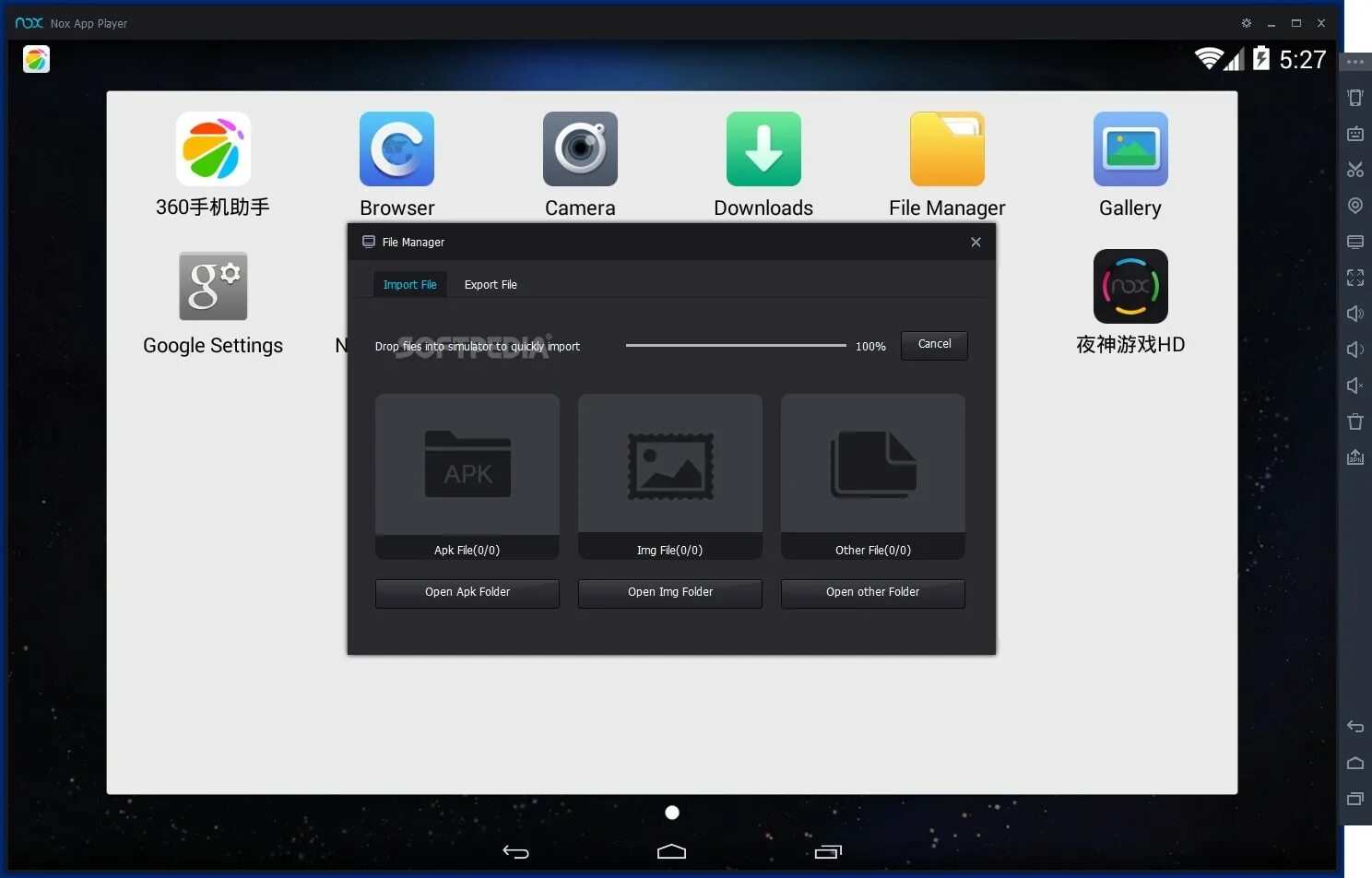Image resolution: width=1372 pixels, height=878 pixels.
Task: Toggle fullscreen with the expand arrows icon
Action: [1355, 278]
